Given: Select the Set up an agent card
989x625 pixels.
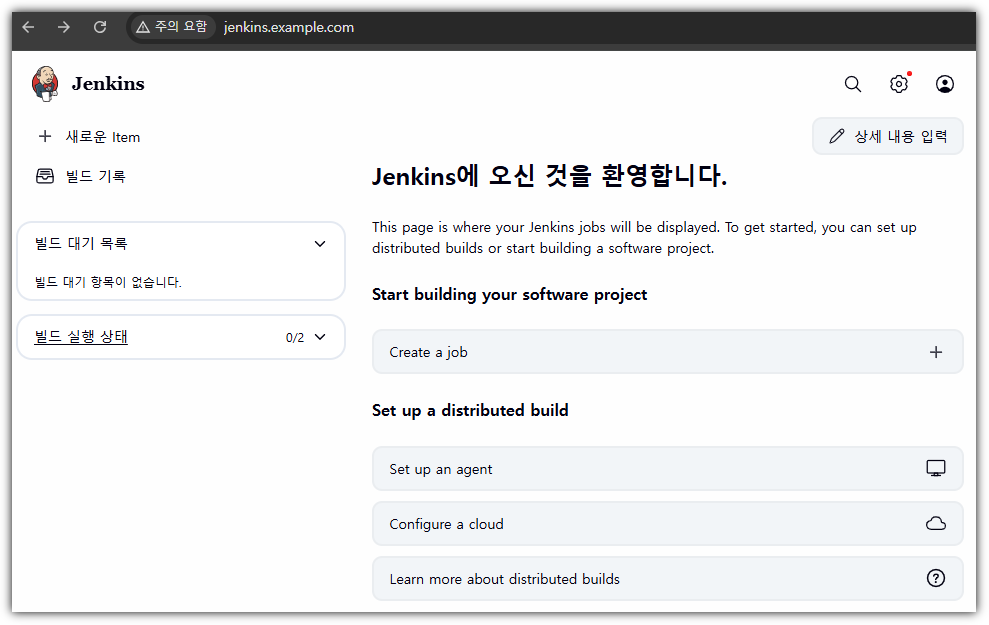Looking at the screenshot, I should (x=667, y=469).
